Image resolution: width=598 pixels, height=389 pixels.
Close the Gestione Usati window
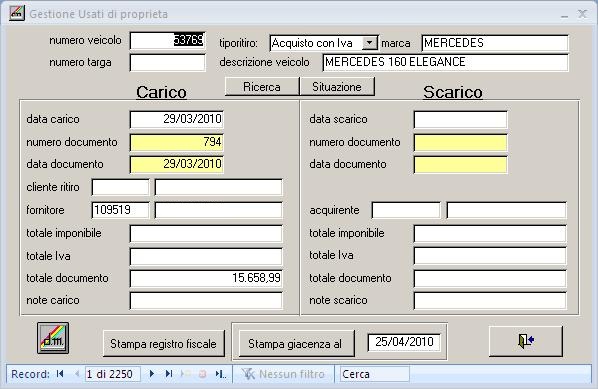coord(582,14)
